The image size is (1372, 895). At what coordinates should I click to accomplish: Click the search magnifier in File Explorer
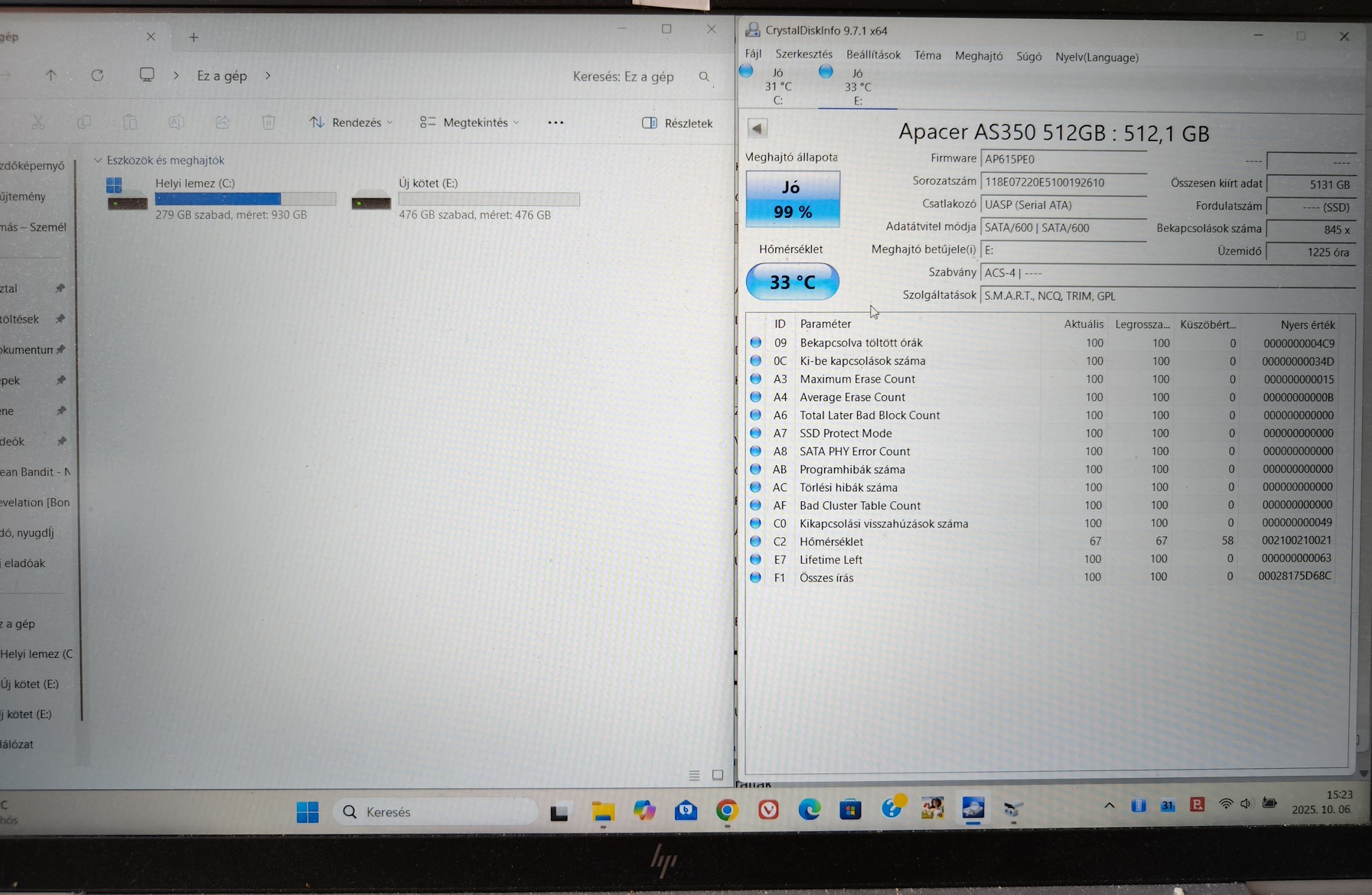click(704, 76)
